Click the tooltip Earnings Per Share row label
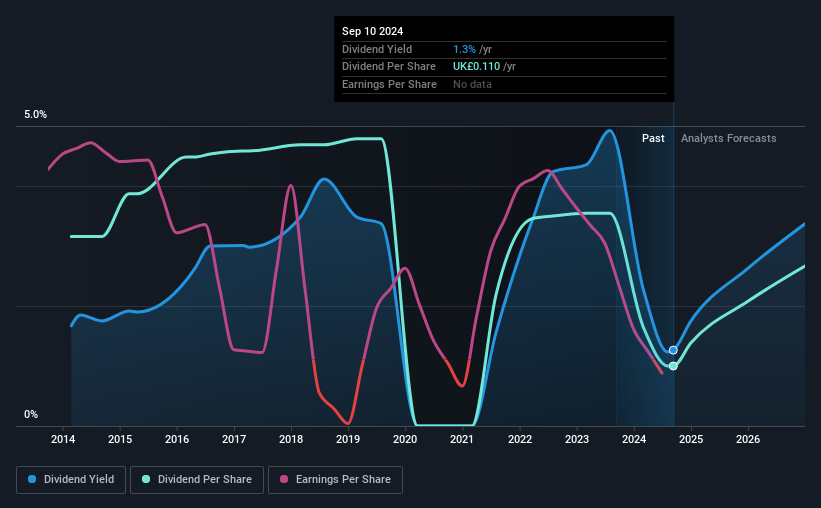The width and height of the screenshot is (821, 508). (x=390, y=84)
